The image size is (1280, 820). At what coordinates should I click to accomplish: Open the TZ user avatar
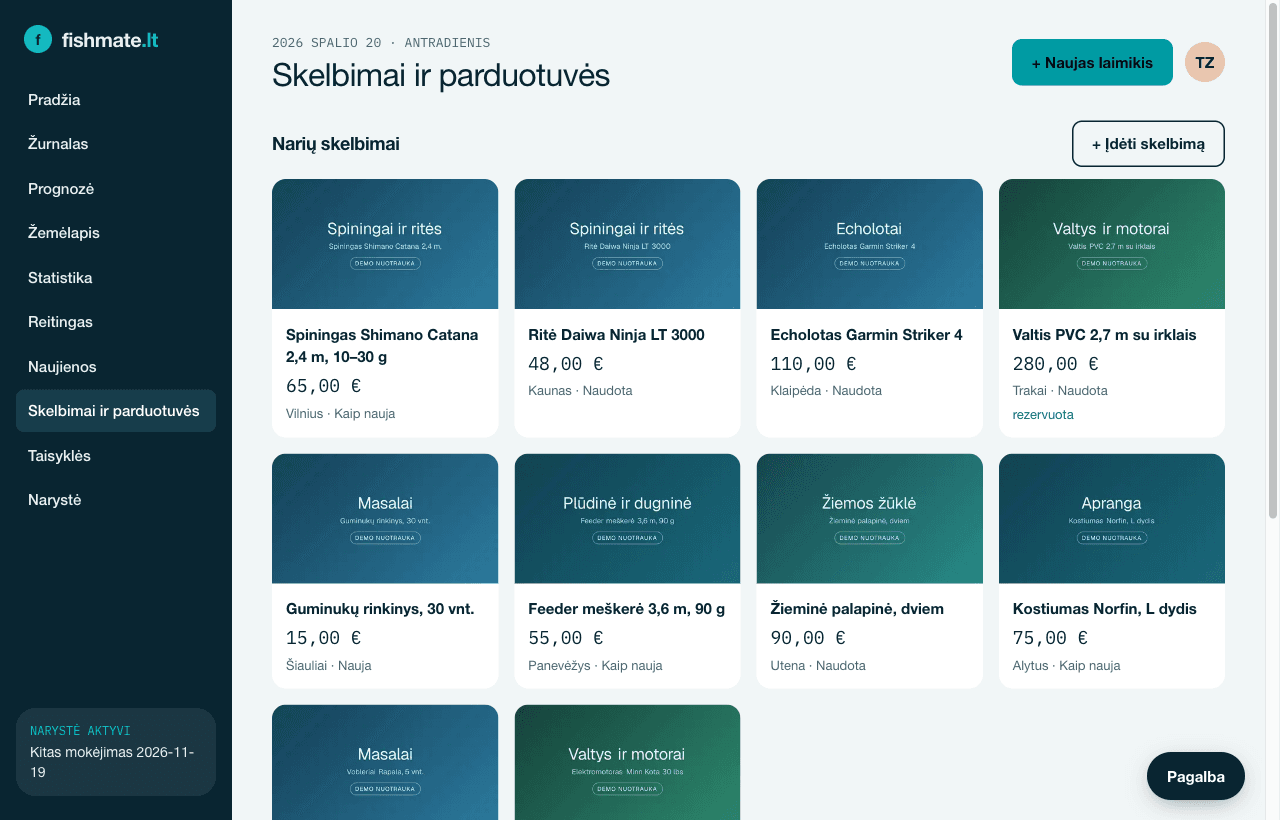[x=1205, y=62]
